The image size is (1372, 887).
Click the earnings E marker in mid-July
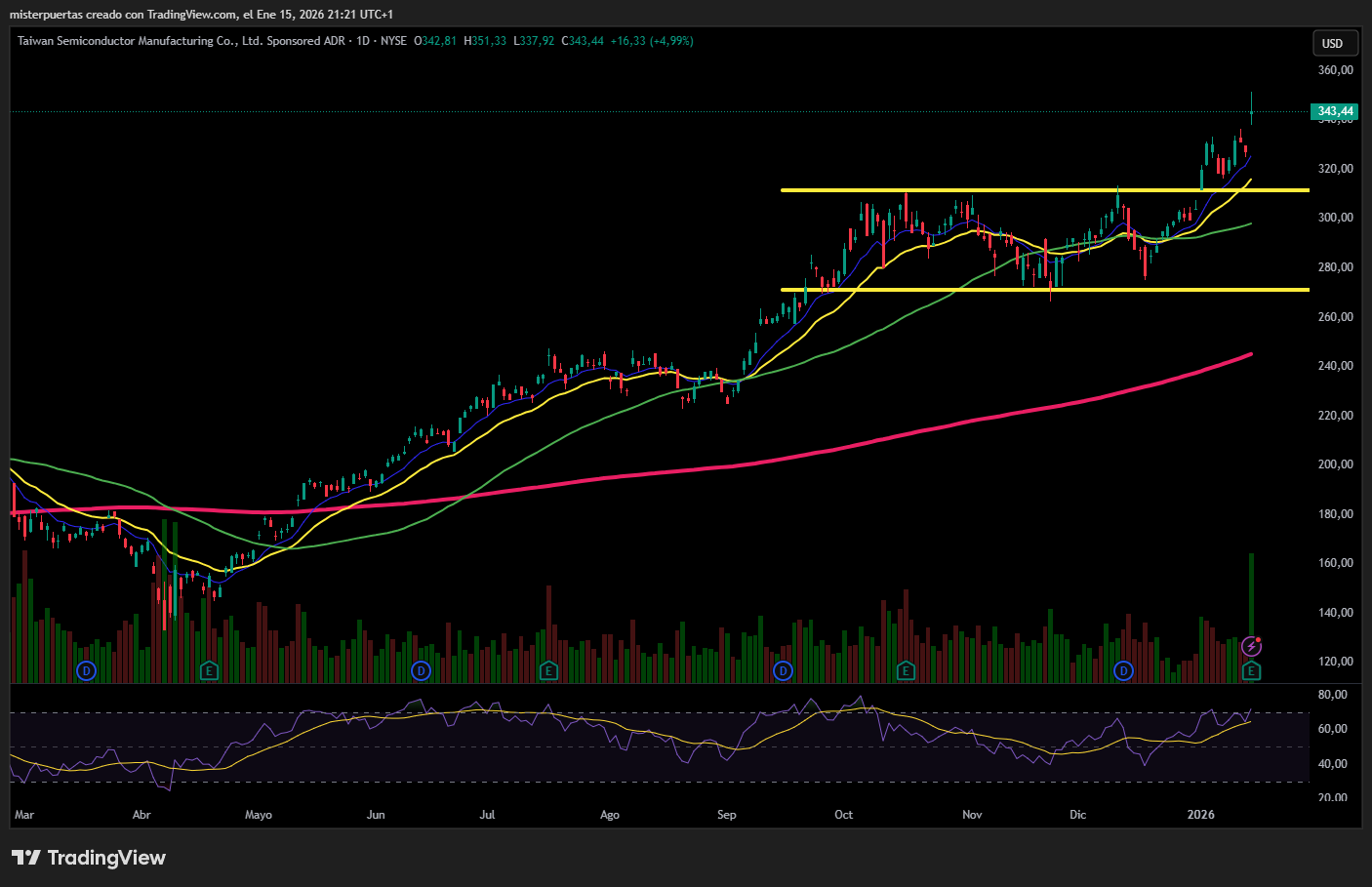pyautogui.click(x=548, y=671)
